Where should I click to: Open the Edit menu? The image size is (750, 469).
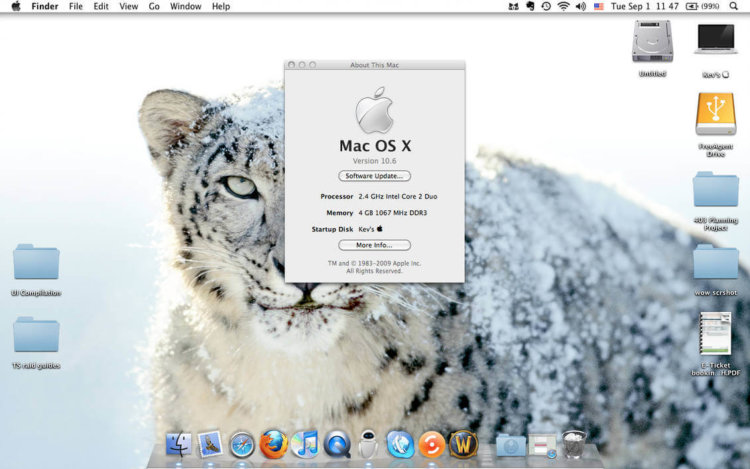tap(101, 6)
